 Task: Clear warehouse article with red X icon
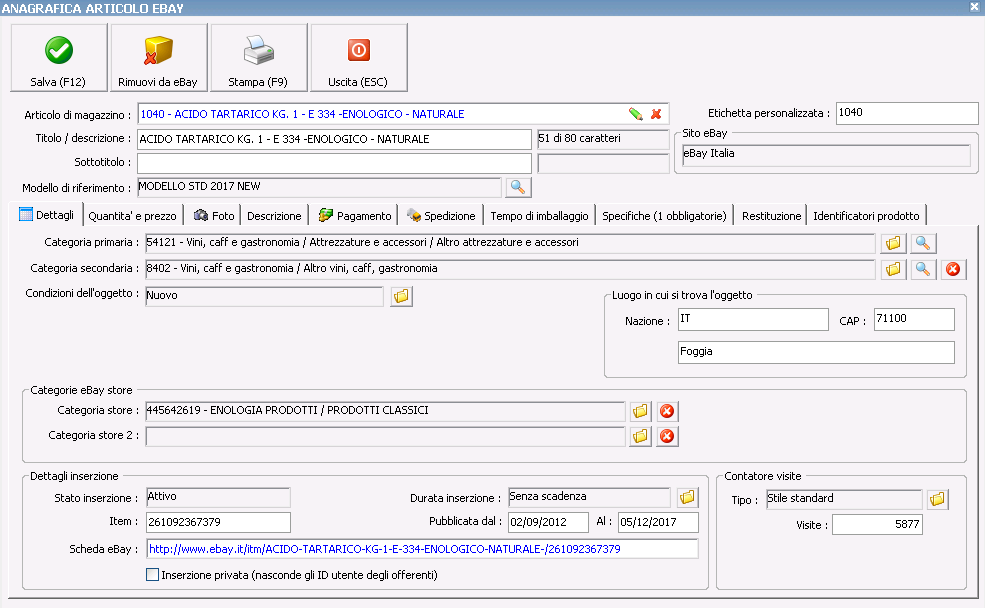[656, 114]
